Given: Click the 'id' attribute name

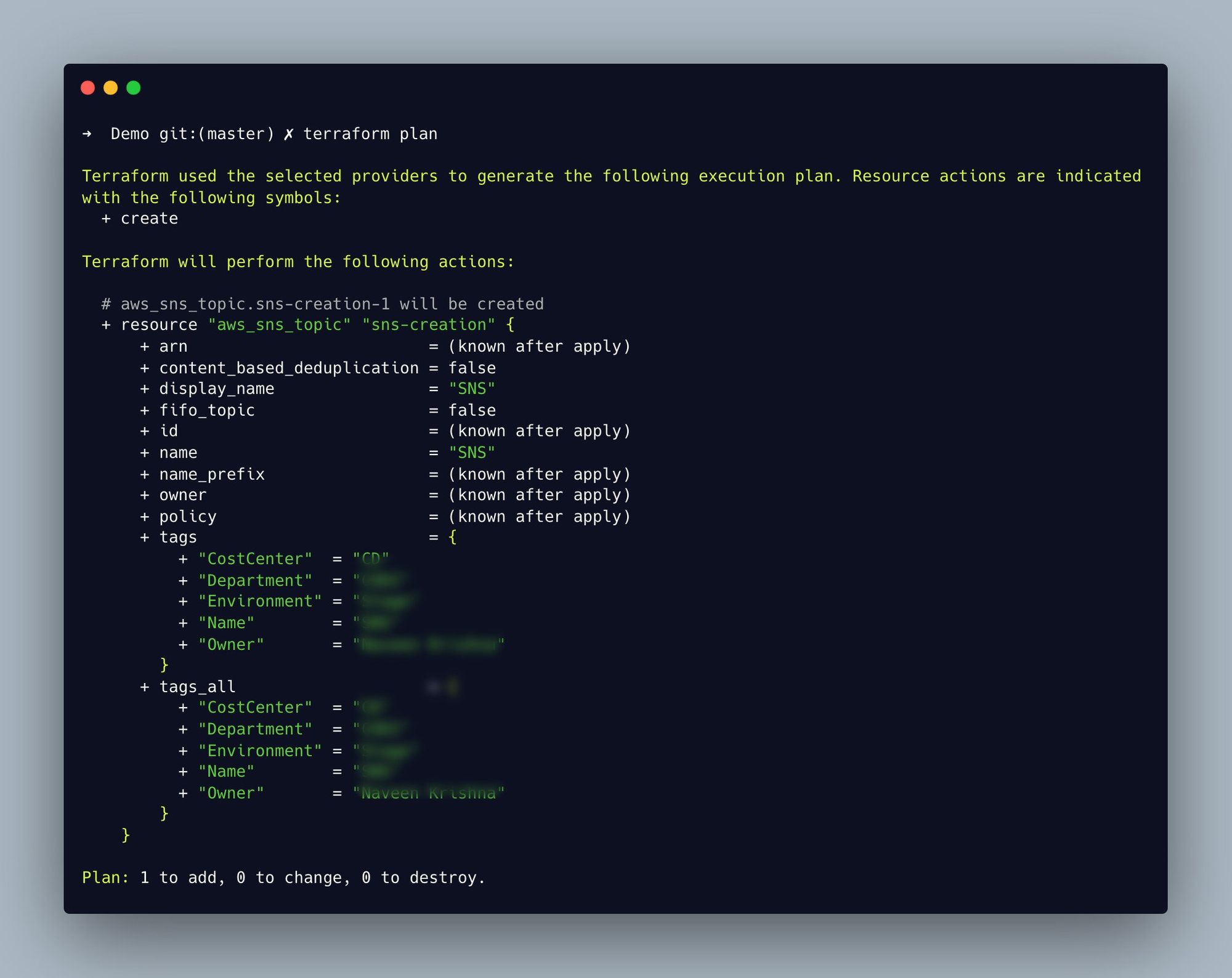Looking at the screenshot, I should (x=169, y=431).
